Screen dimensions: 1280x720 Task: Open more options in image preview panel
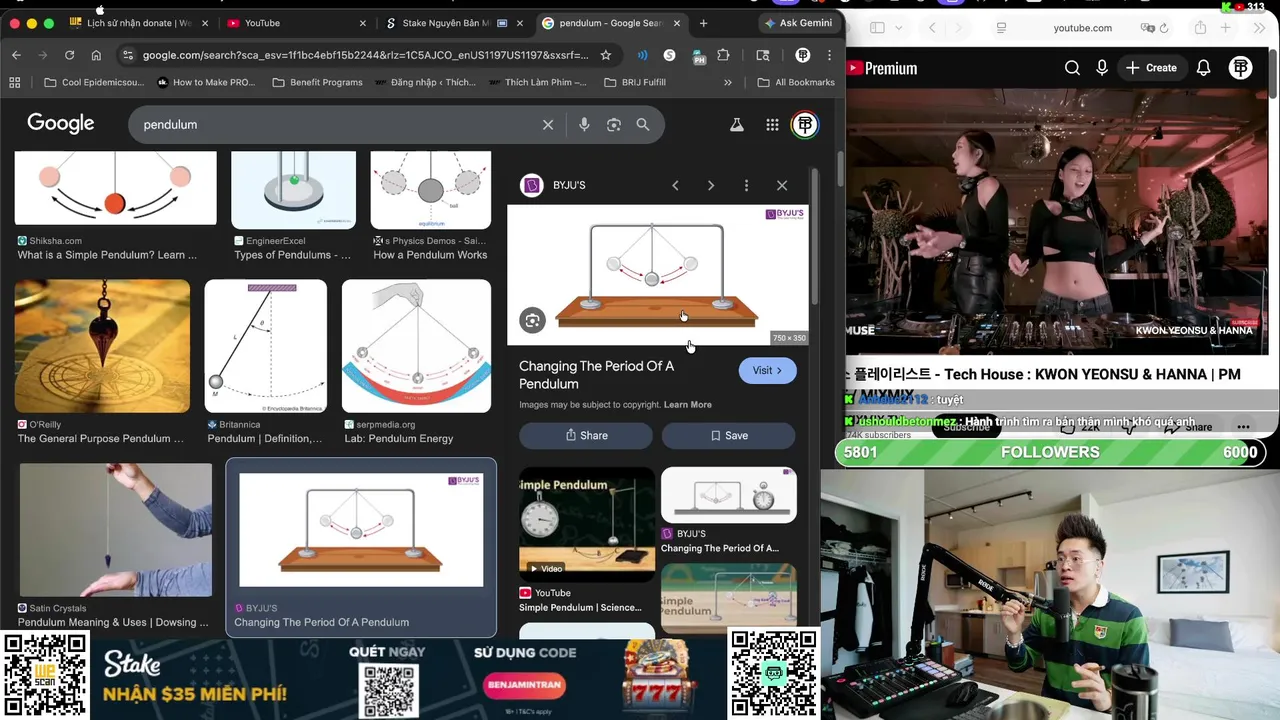pos(746,185)
